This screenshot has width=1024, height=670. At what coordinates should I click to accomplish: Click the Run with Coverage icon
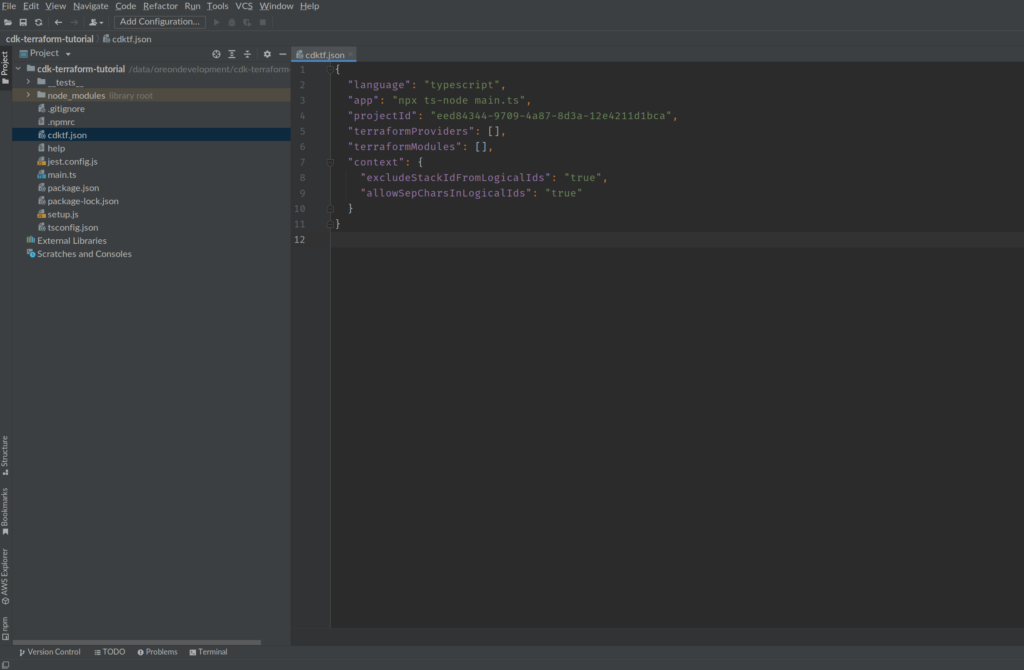tap(247, 22)
